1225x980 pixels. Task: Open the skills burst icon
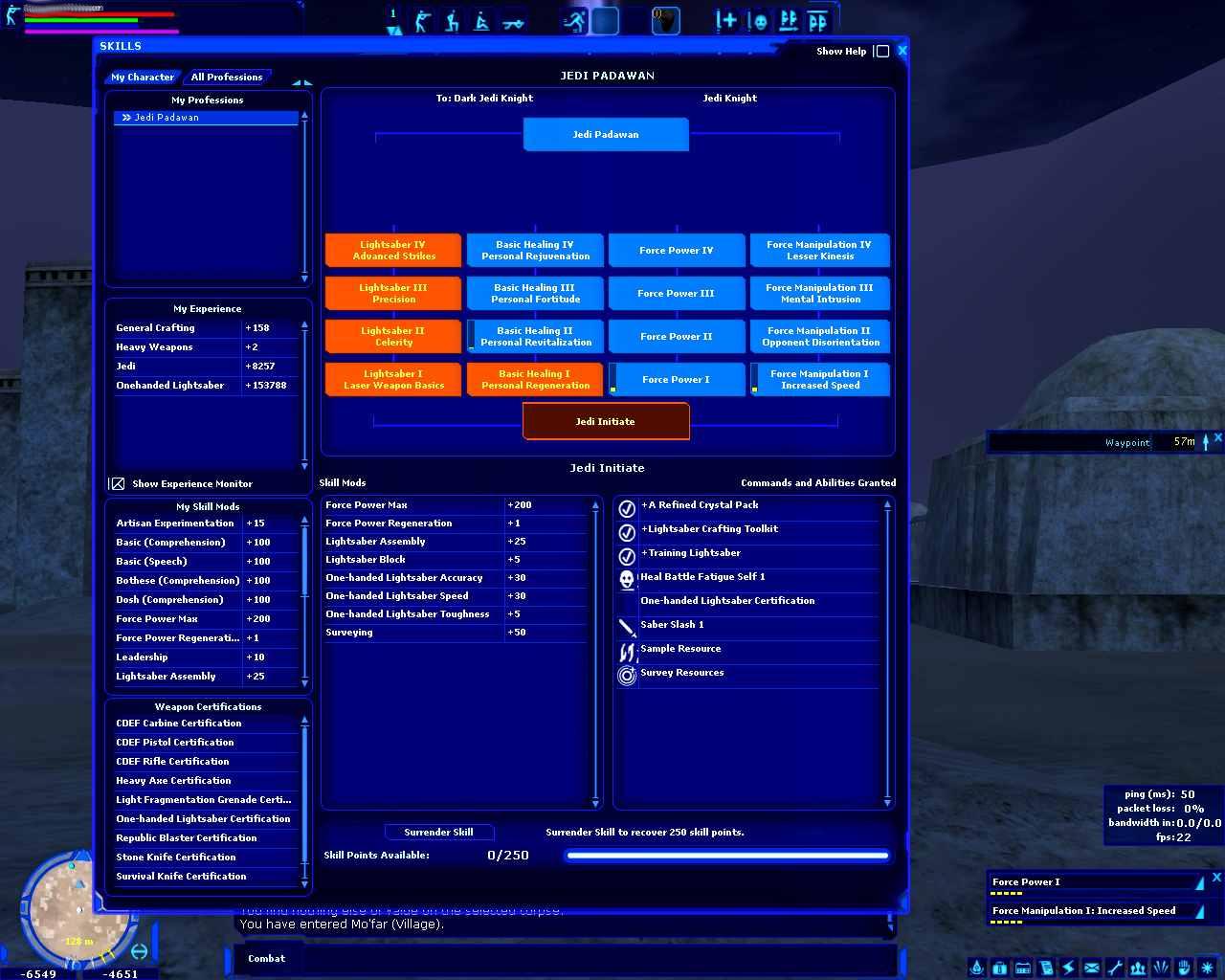pyautogui.click(x=1161, y=968)
